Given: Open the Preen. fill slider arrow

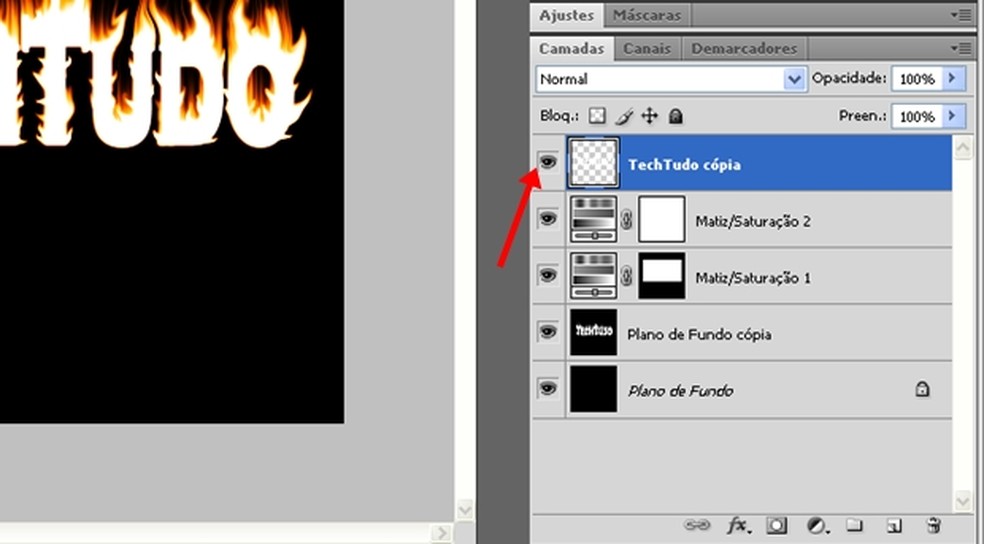Looking at the screenshot, I should [x=953, y=116].
